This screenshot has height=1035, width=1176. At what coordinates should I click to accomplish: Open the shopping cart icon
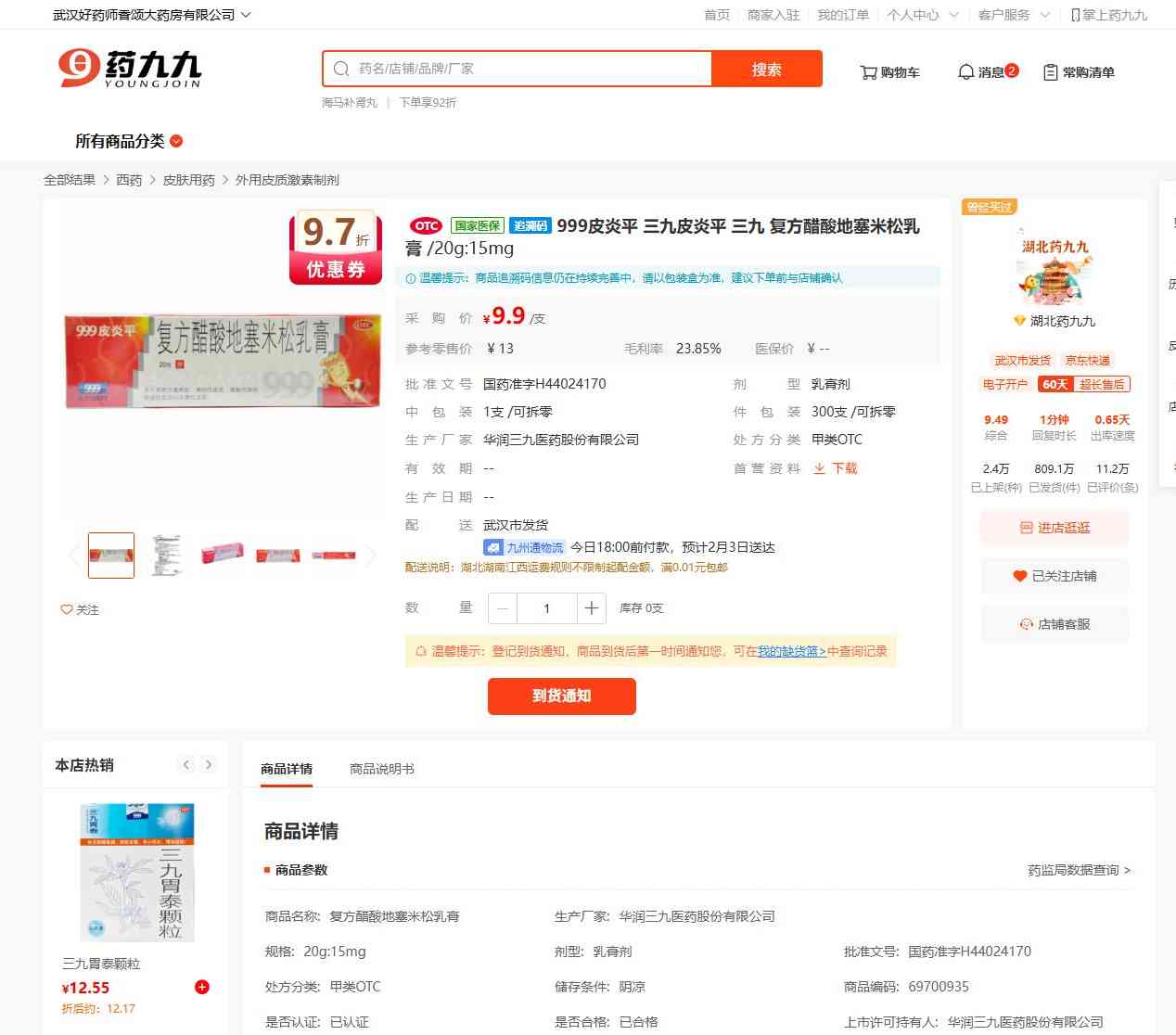click(868, 72)
